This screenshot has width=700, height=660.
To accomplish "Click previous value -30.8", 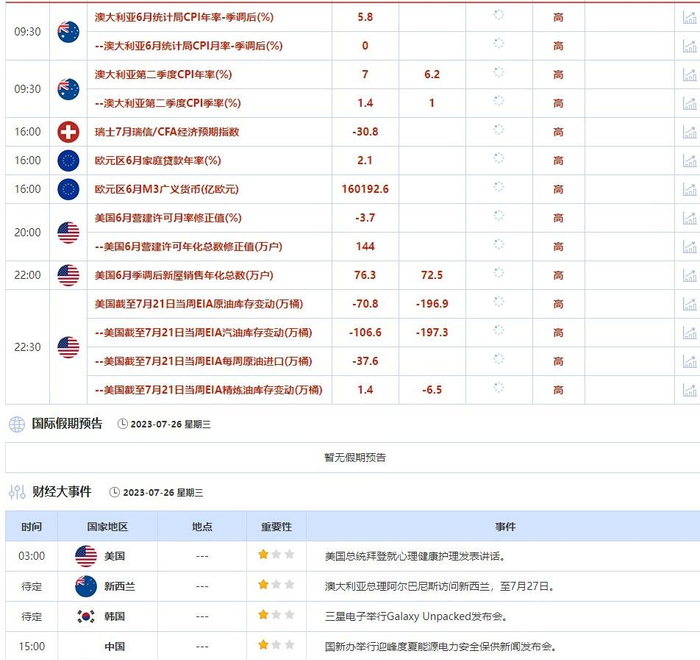I will 365,132.
